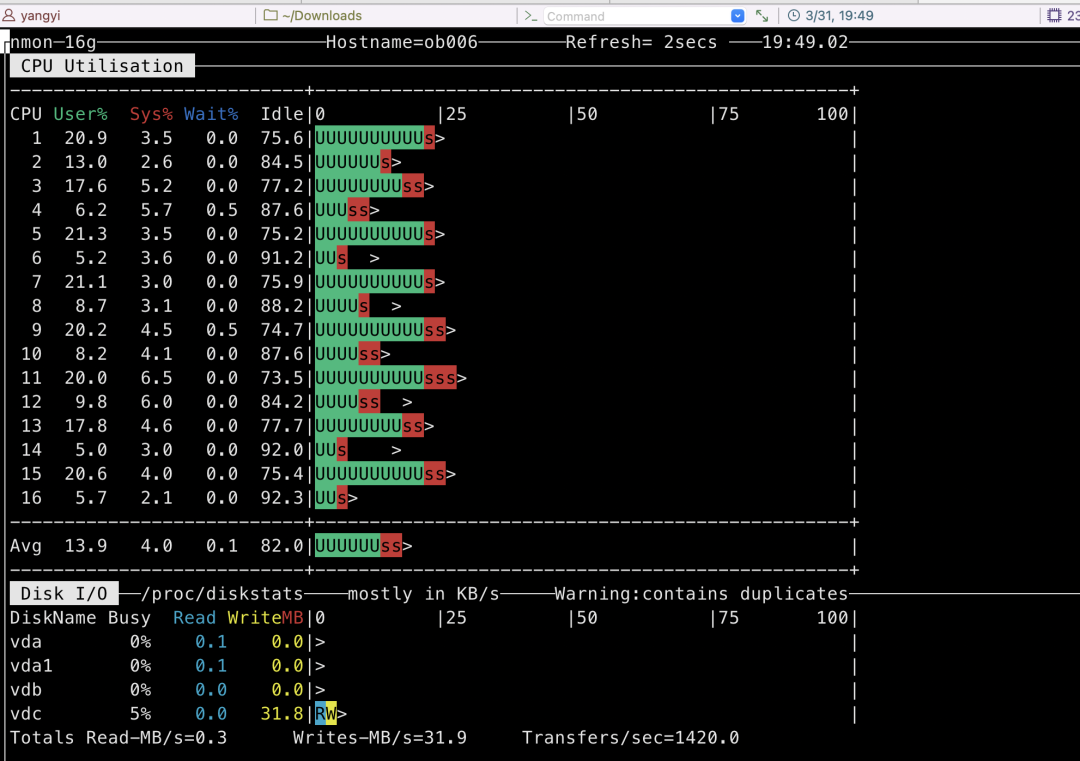Click Writes-MB/s=31.9 text

380,738
